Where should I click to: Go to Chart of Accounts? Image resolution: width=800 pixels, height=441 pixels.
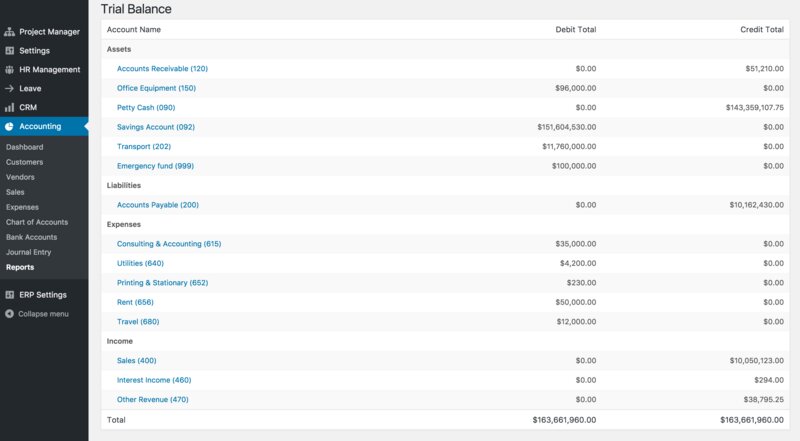tap(37, 222)
